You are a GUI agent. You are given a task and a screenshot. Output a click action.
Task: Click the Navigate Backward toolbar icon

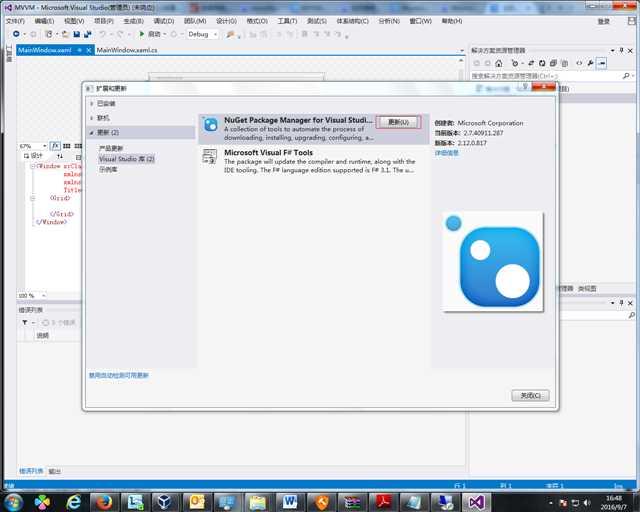(x=16, y=34)
